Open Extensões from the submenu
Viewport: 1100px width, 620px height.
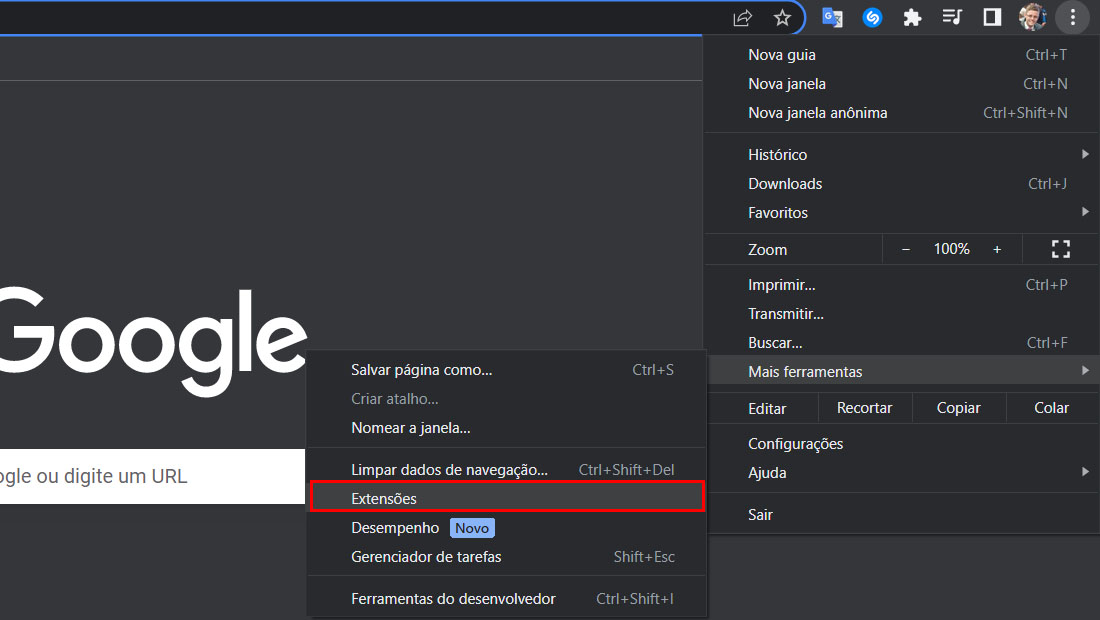[507, 498]
